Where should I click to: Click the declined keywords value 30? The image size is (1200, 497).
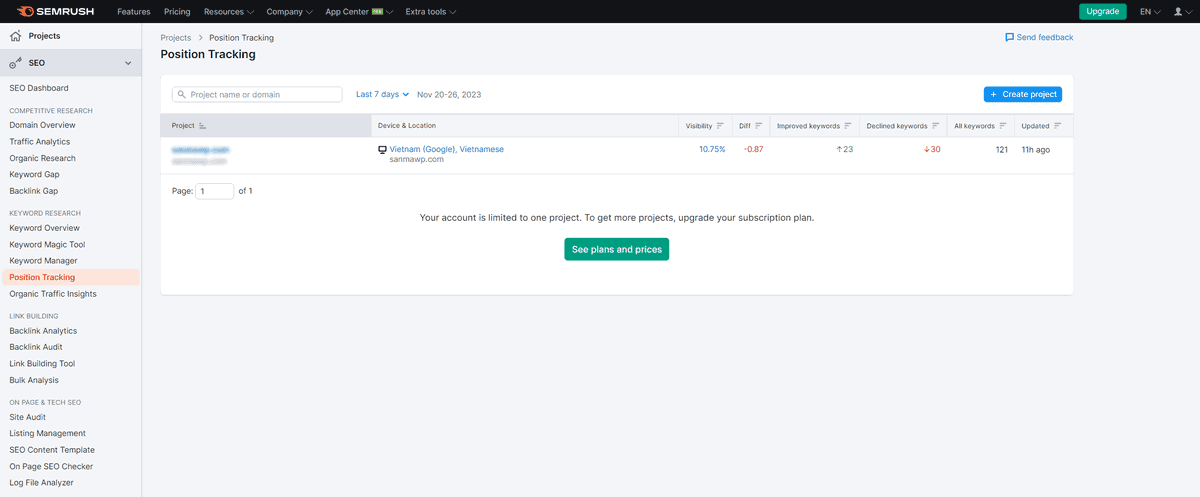point(932,149)
